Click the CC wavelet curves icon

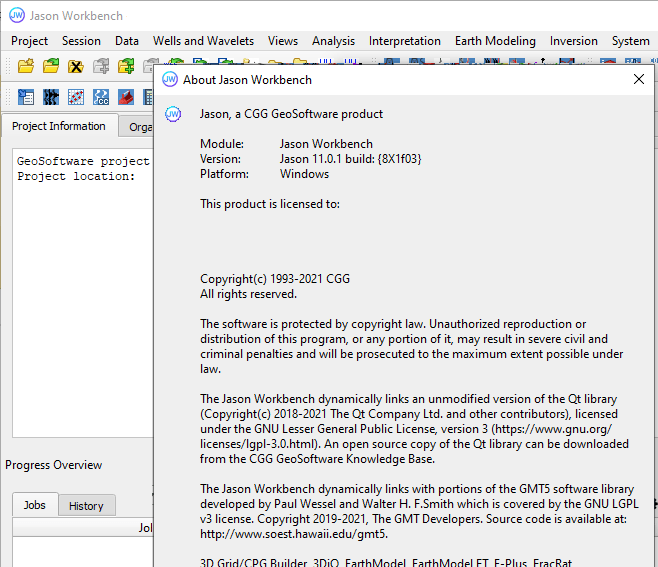(x=101, y=97)
